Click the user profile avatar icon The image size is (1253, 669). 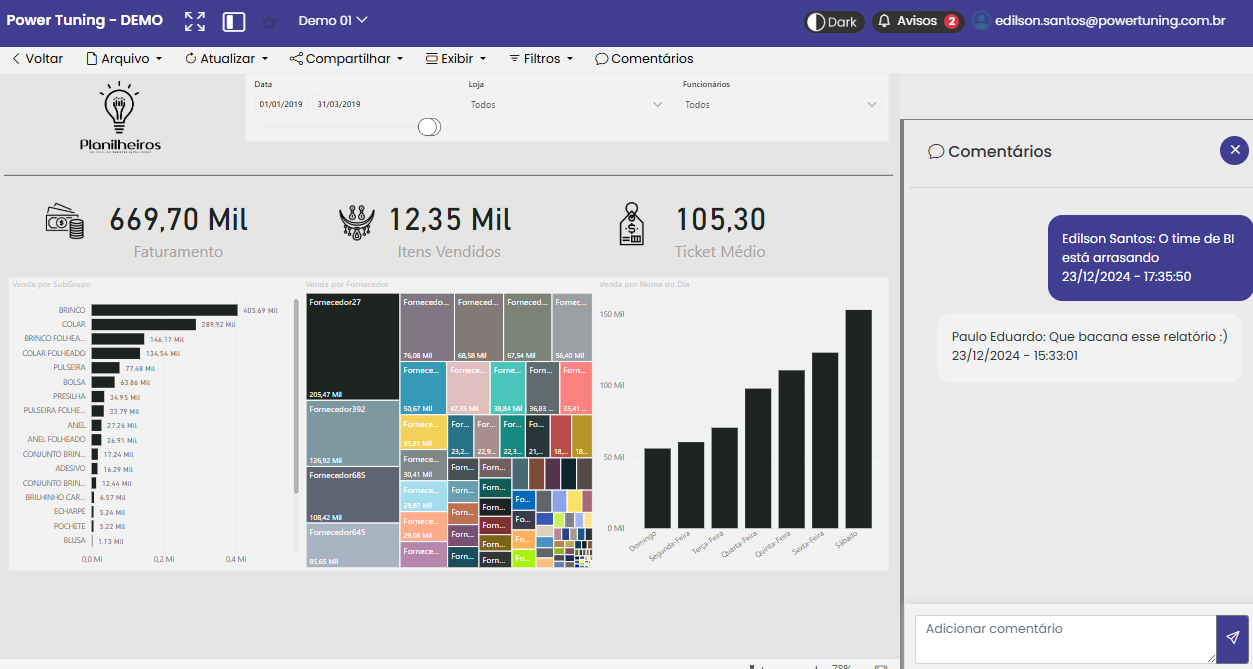point(981,21)
